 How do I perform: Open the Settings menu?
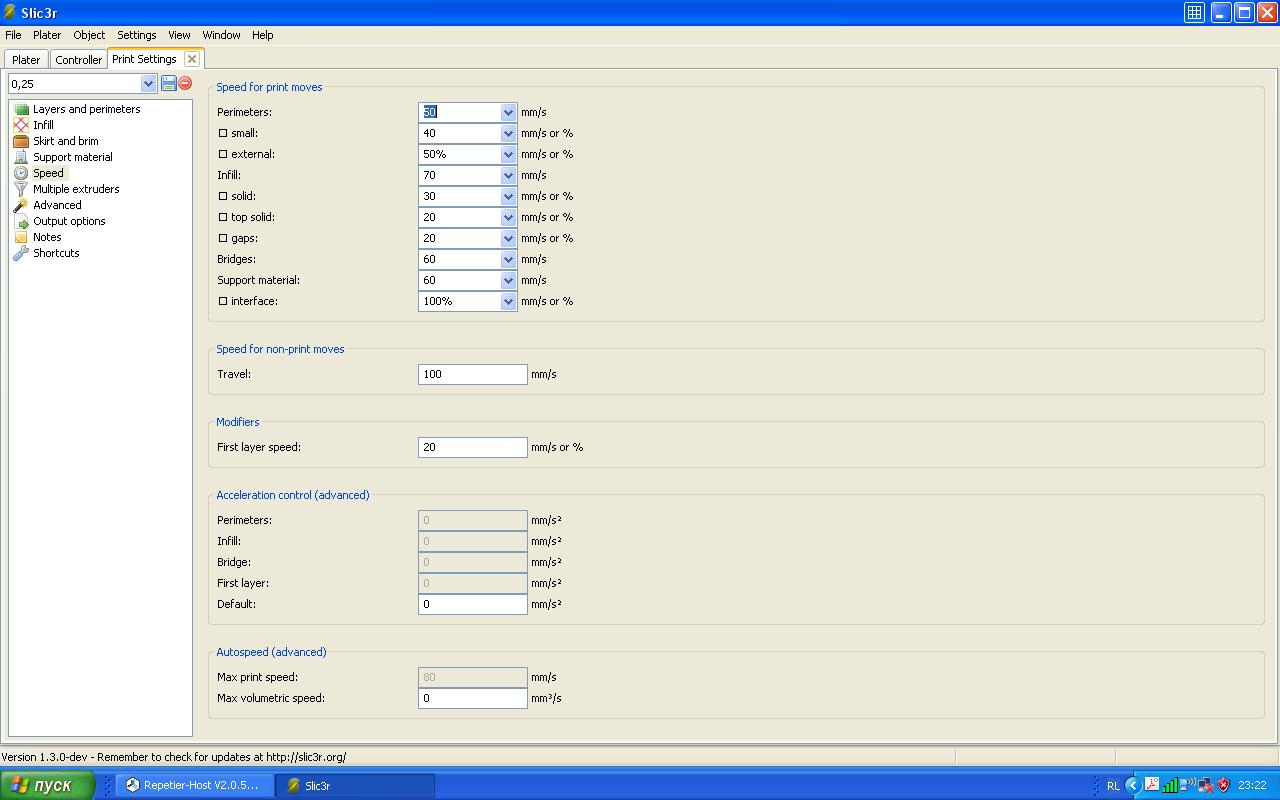pyautogui.click(x=136, y=35)
